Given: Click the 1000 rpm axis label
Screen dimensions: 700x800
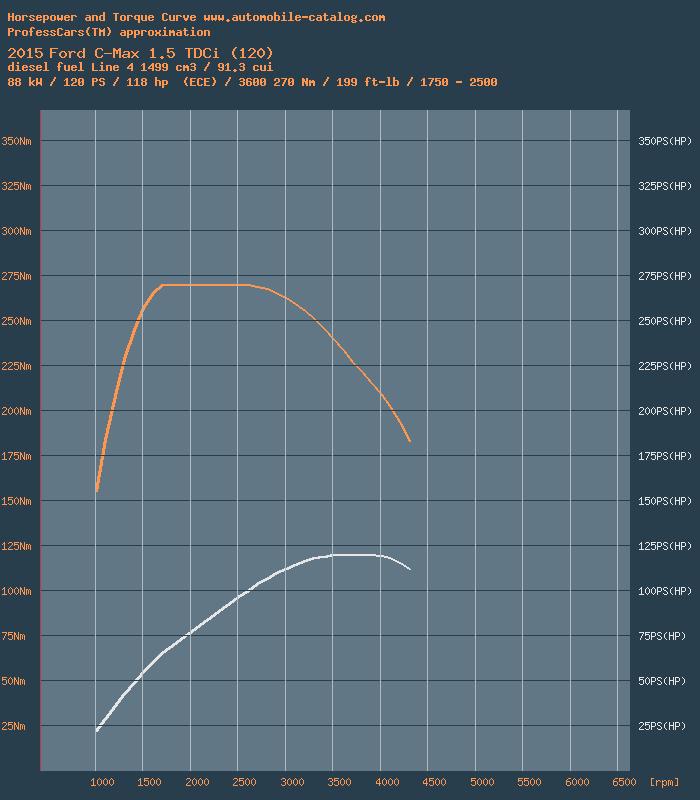Looking at the screenshot, I should coord(102,782).
